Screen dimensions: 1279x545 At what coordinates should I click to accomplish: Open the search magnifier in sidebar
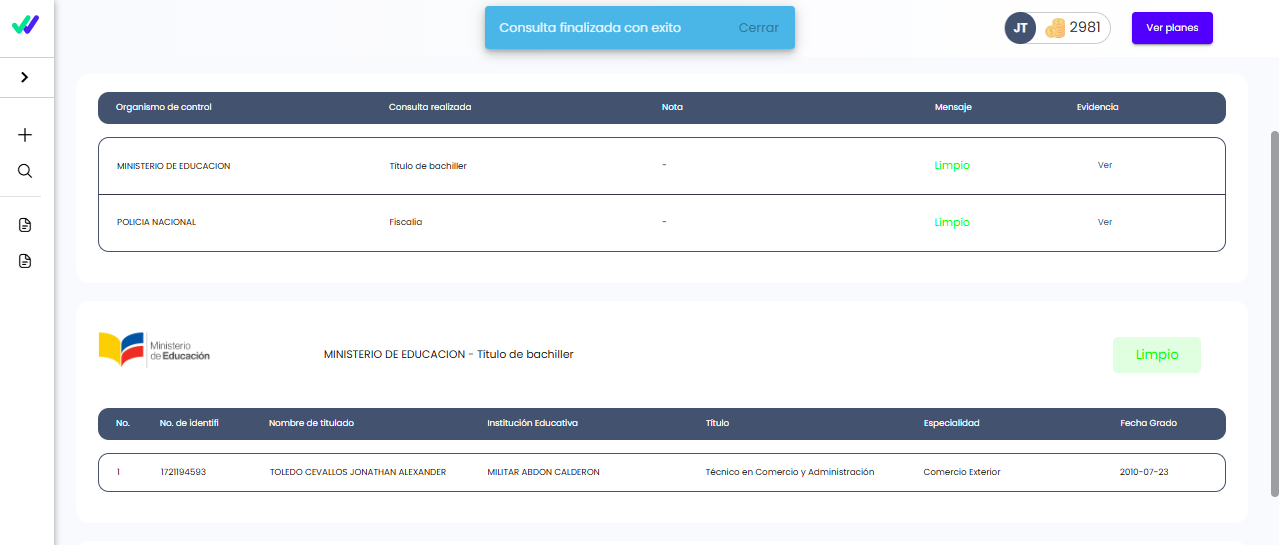tap(26, 171)
